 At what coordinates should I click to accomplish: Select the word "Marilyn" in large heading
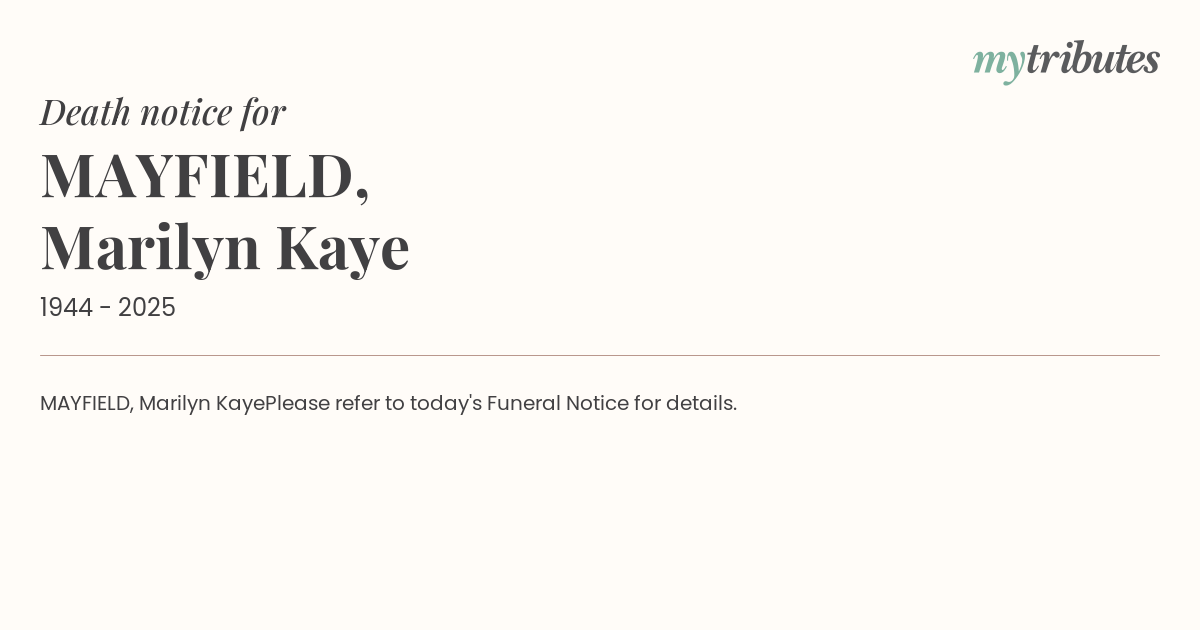click(x=151, y=249)
